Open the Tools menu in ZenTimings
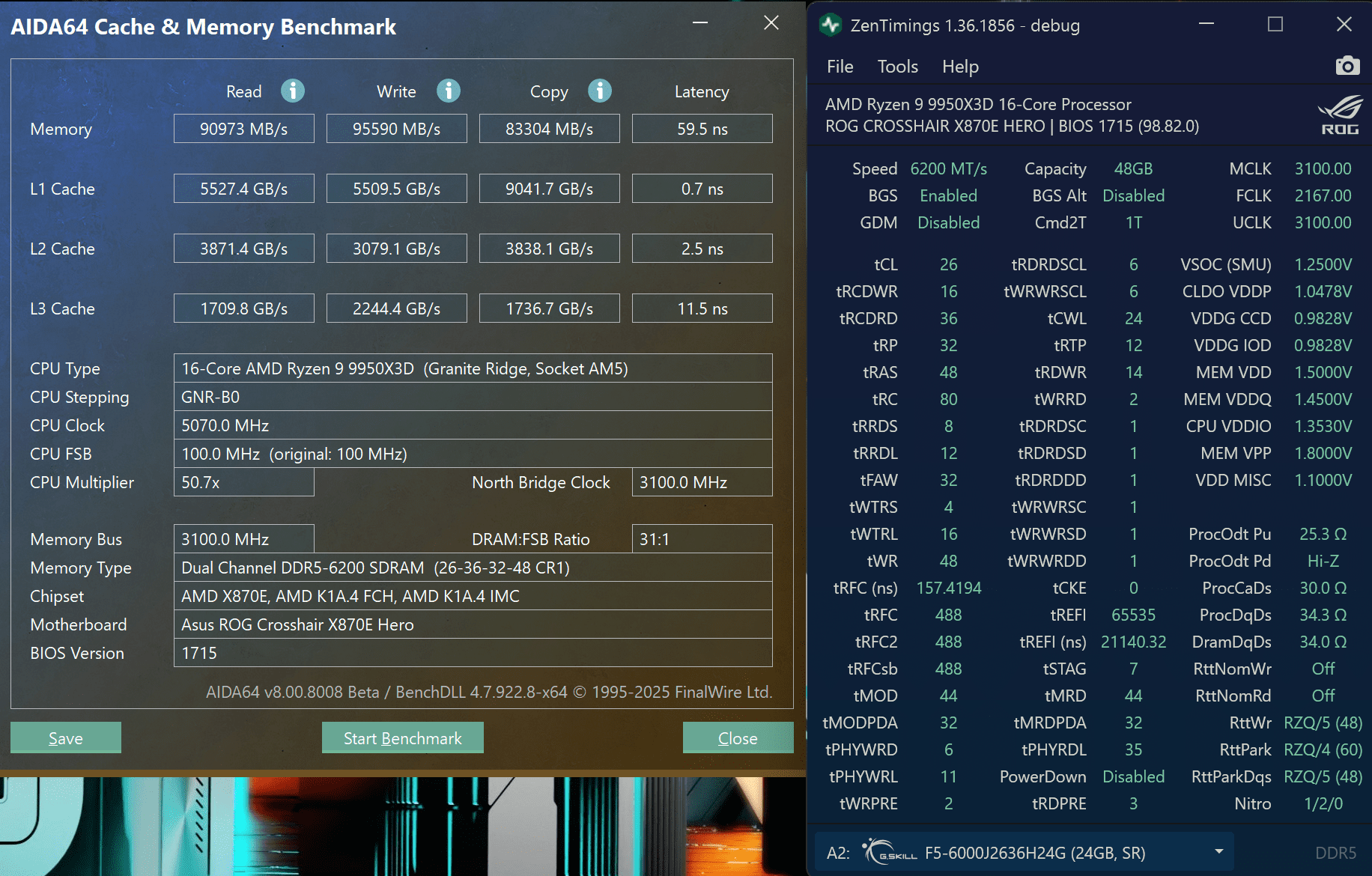Image resolution: width=1372 pixels, height=876 pixels. [x=897, y=67]
